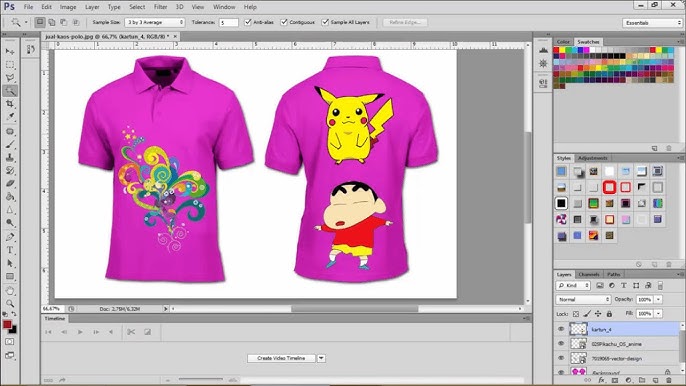The image size is (686, 386).
Task: Click the Refine Edge button
Action: click(x=405, y=22)
